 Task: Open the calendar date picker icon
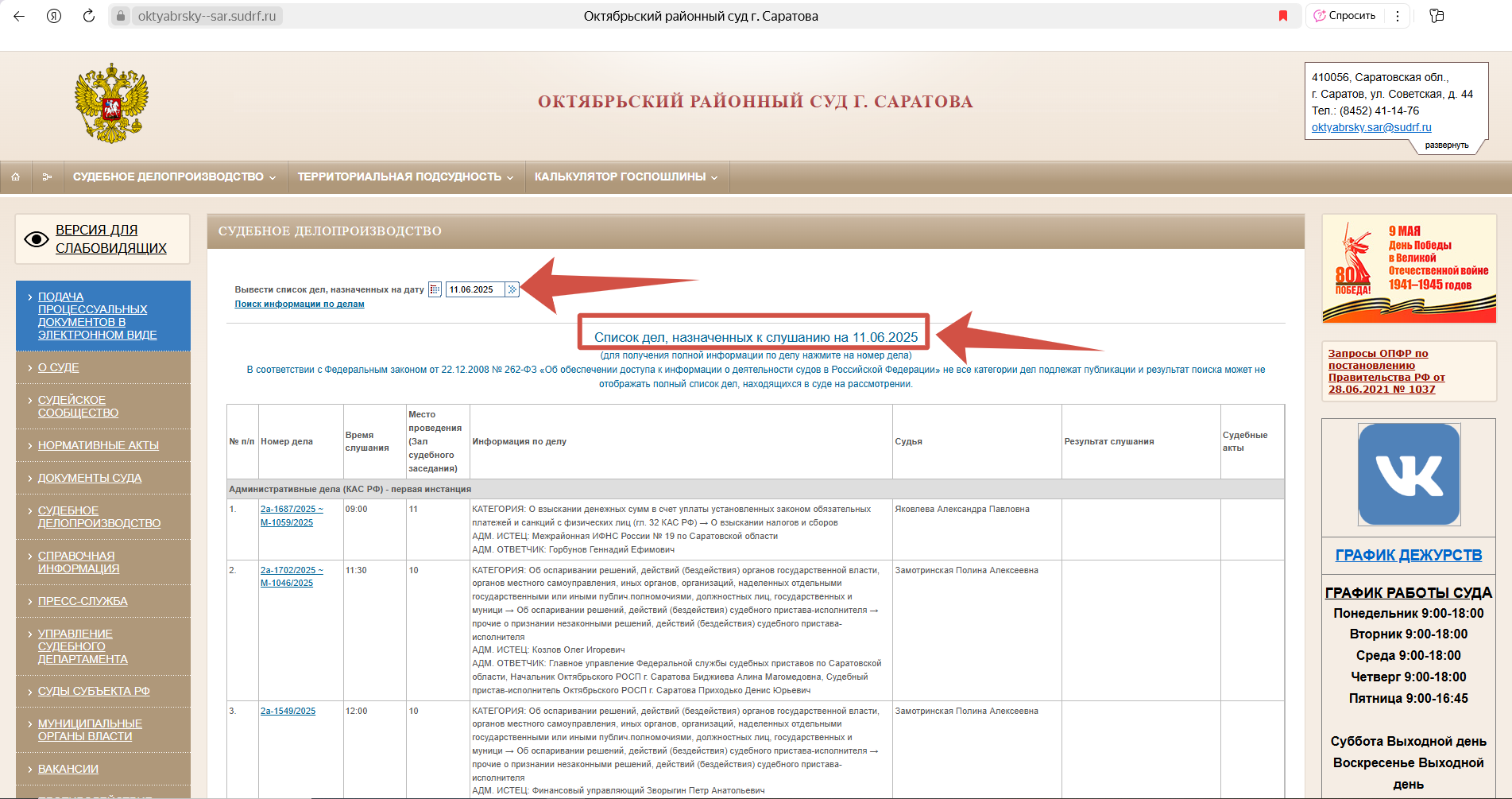point(435,289)
